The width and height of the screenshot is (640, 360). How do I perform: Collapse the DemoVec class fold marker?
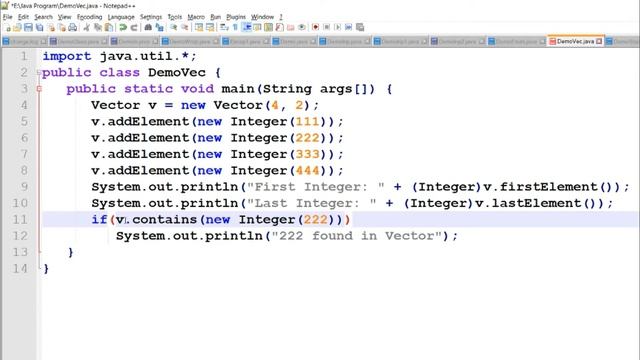pyautogui.click(x=39, y=73)
